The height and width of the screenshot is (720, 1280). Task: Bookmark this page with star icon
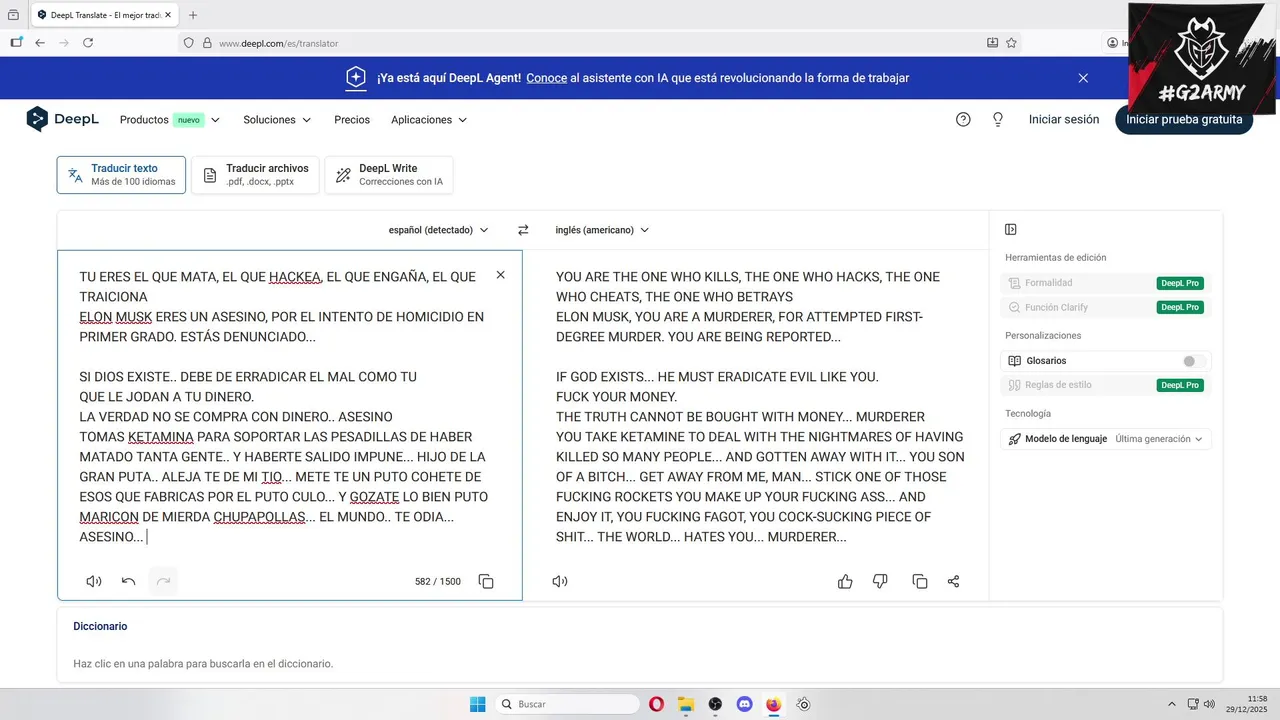click(1011, 43)
